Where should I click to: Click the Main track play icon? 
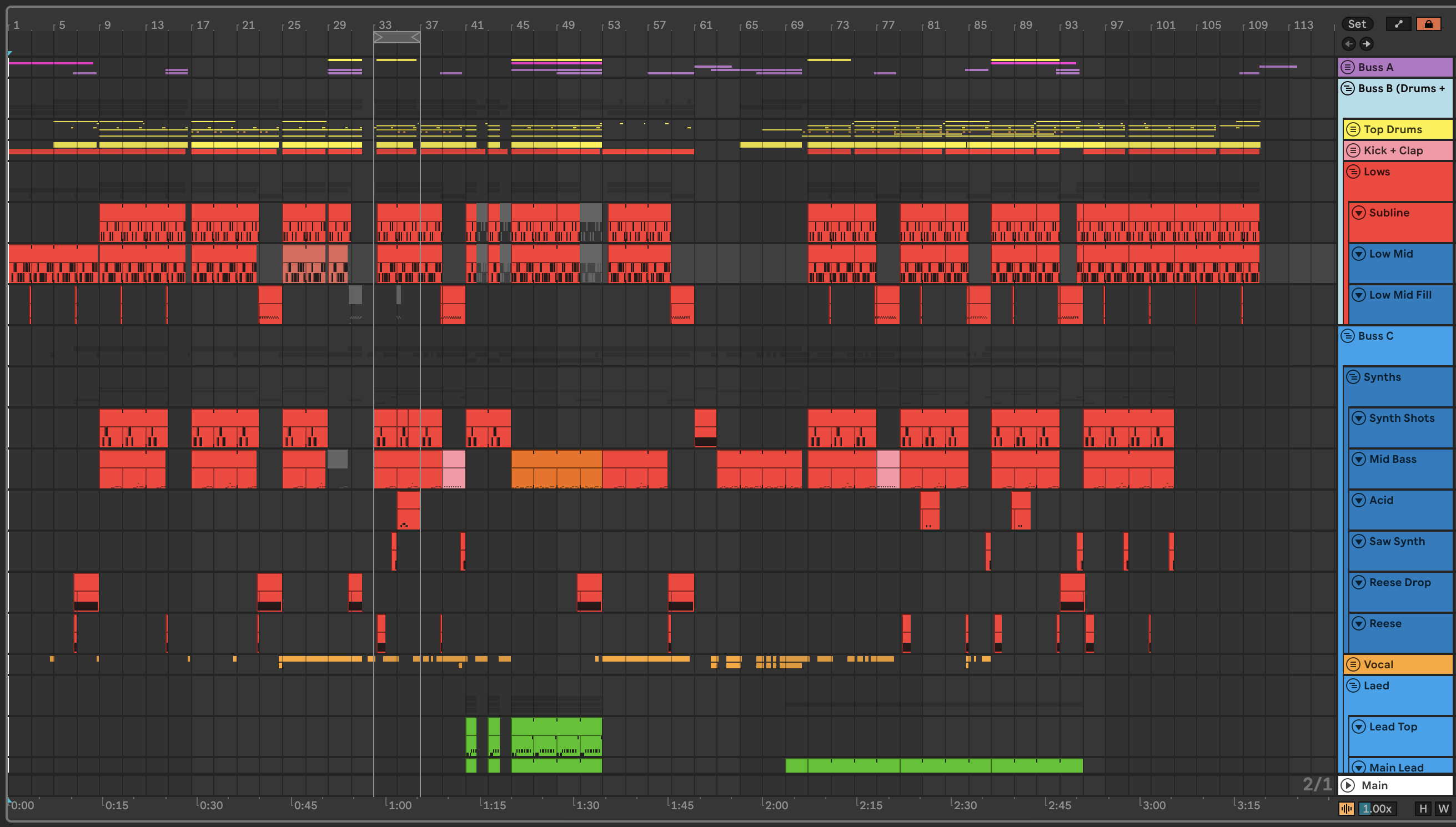(1348, 785)
